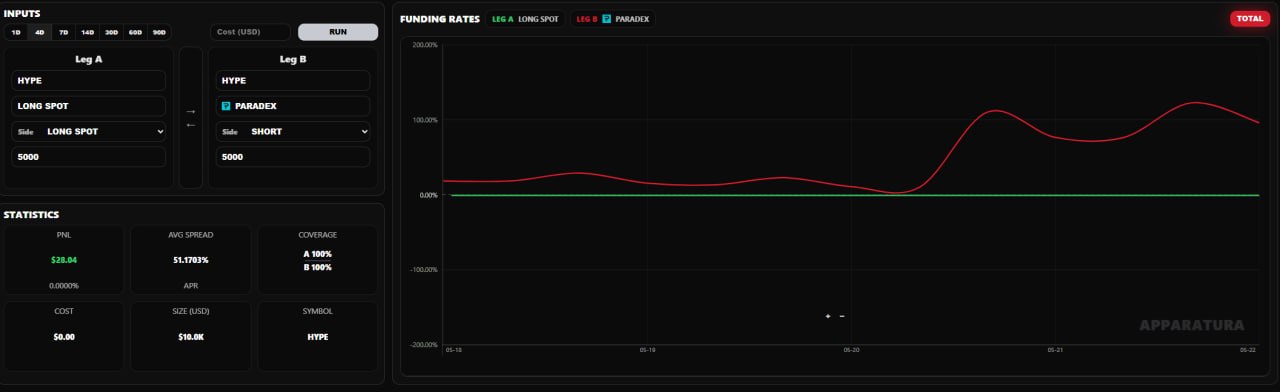Click the 05-19 date label
Viewport: 1280px width, 392px height.
click(647, 351)
